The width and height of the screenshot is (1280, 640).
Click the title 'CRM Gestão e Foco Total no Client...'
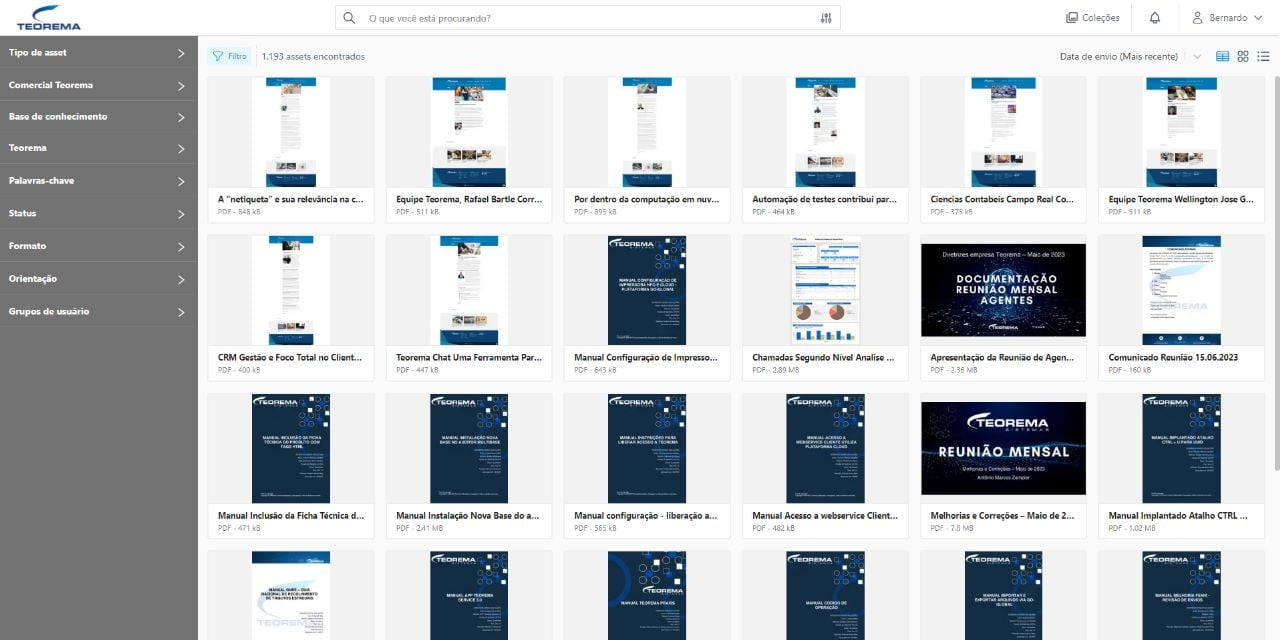click(290, 357)
